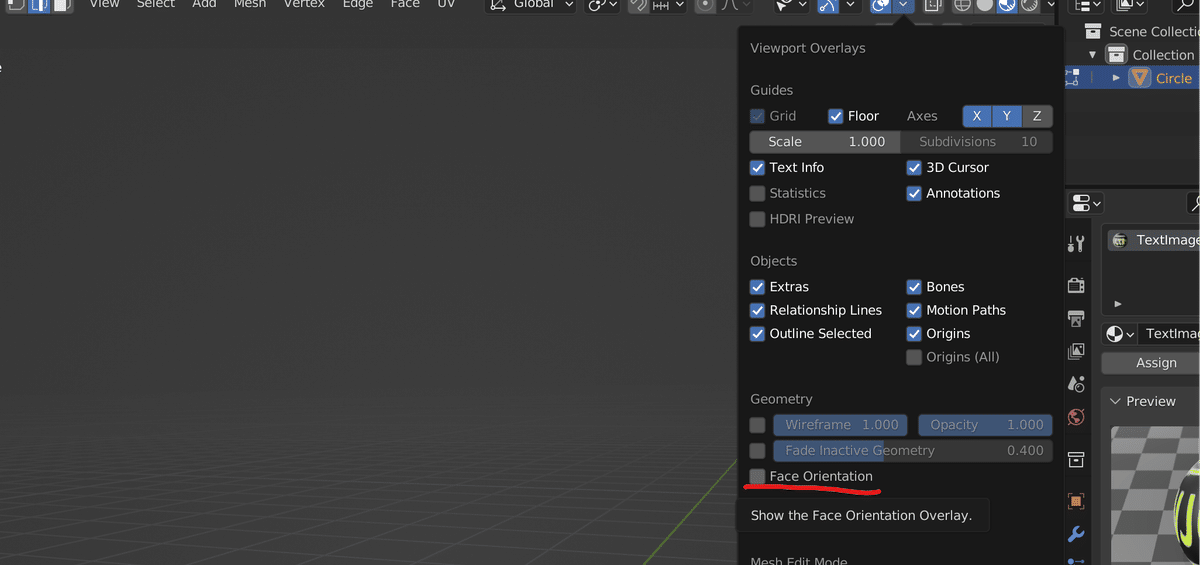Adjust the wireframe Opacity slider
The height and width of the screenshot is (565, 1200).
pyautogui.click(x=986, y=425)
